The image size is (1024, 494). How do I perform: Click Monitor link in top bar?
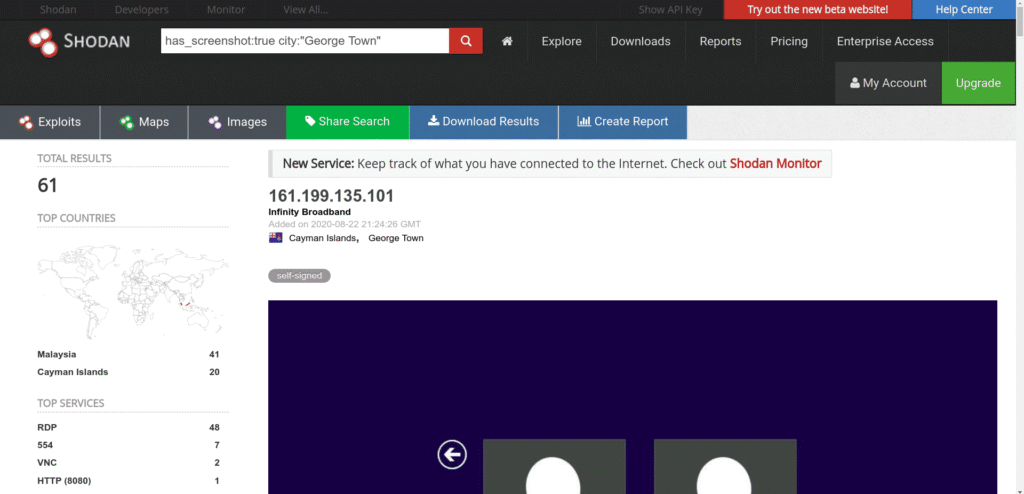click(226, 10)
